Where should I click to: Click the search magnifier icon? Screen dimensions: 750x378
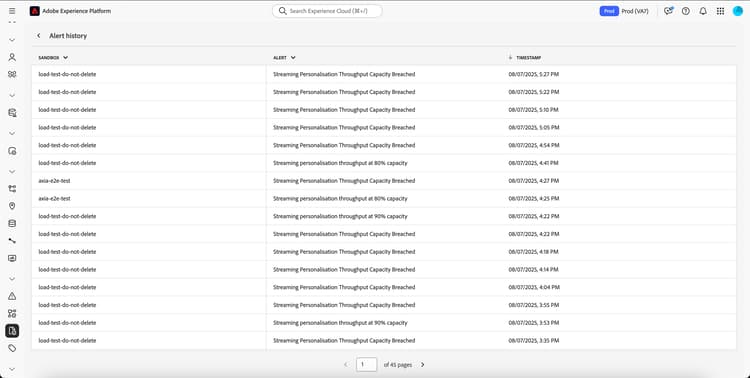point(283,11)
